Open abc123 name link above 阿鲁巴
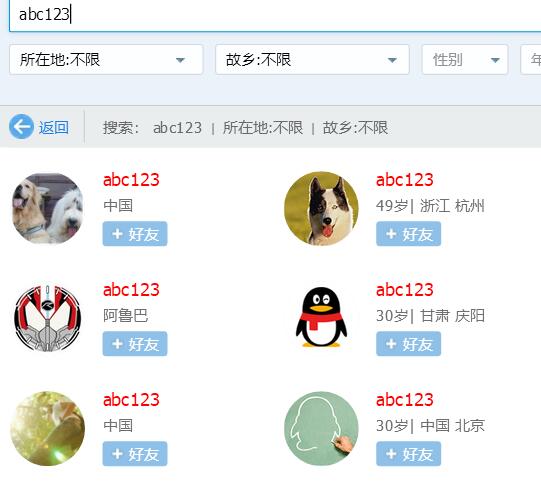Image resolution: width=541 pixels, height=486 pixels. coord(131,290)
